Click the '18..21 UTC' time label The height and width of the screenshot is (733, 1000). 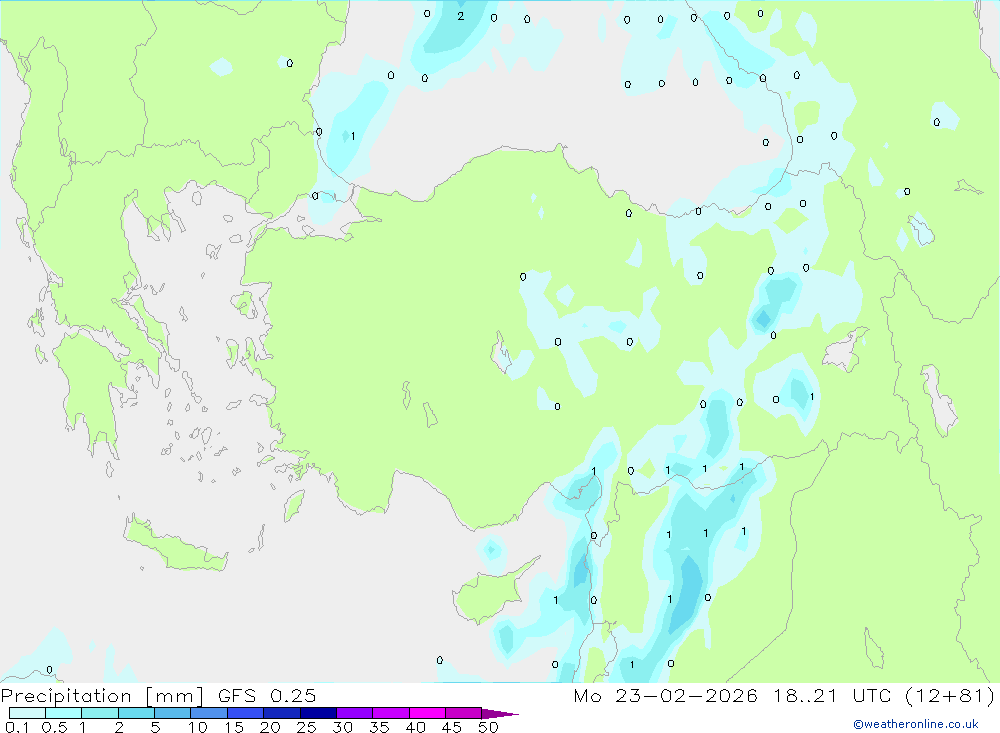(x=832, y=695)
